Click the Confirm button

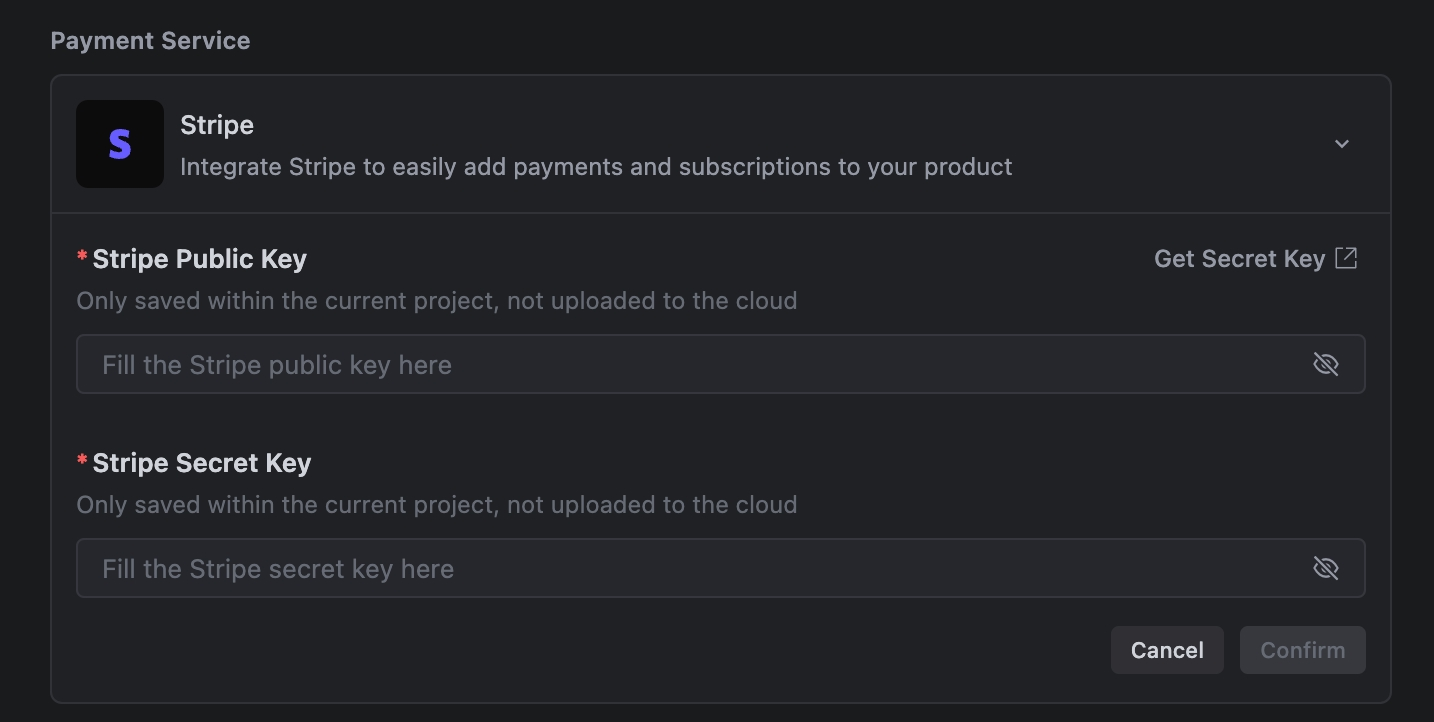click(x=1302, y=649)
